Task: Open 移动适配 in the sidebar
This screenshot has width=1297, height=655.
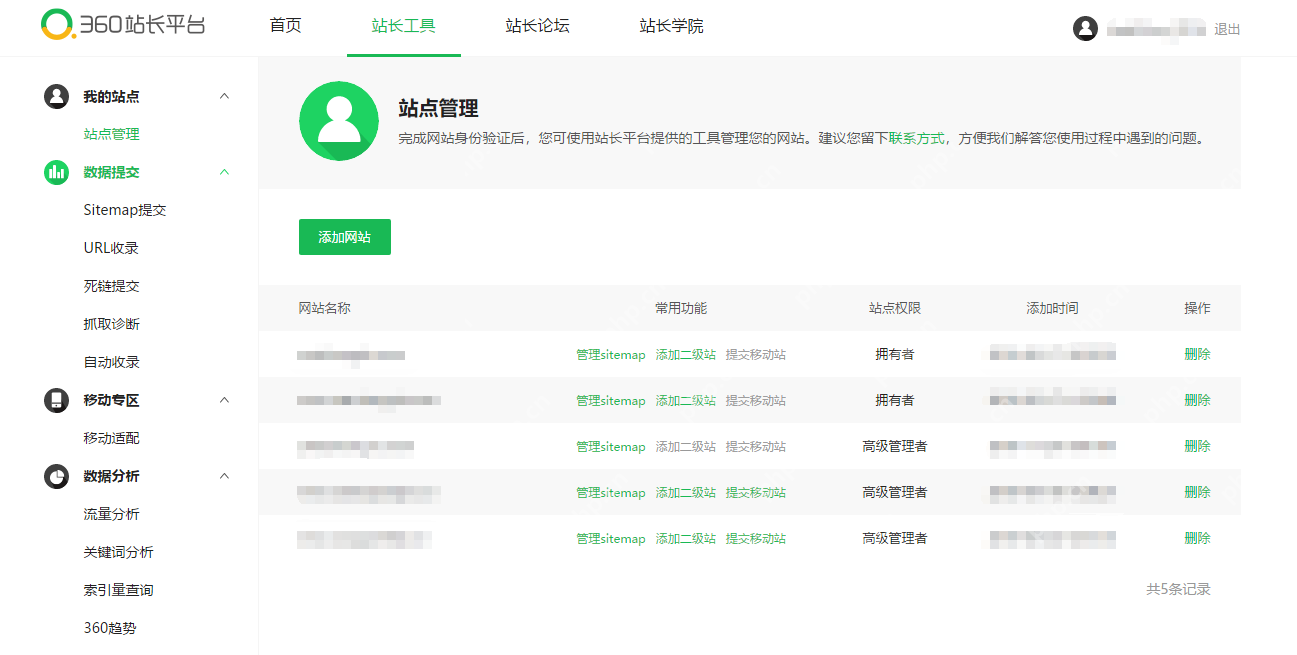Action: (x=111, y=438)
